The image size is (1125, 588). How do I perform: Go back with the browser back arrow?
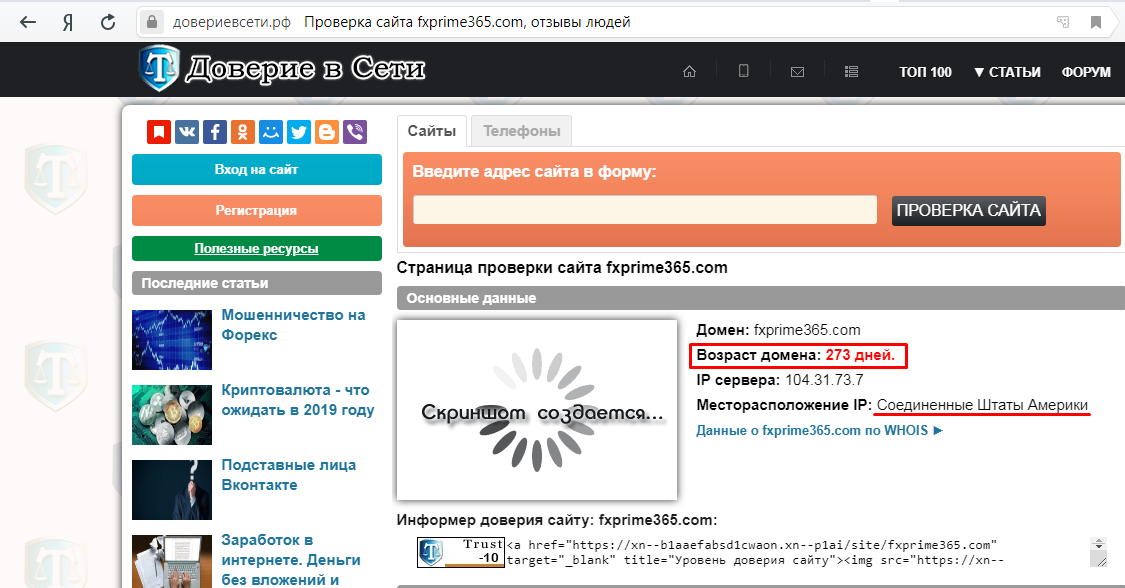(28, 22)
